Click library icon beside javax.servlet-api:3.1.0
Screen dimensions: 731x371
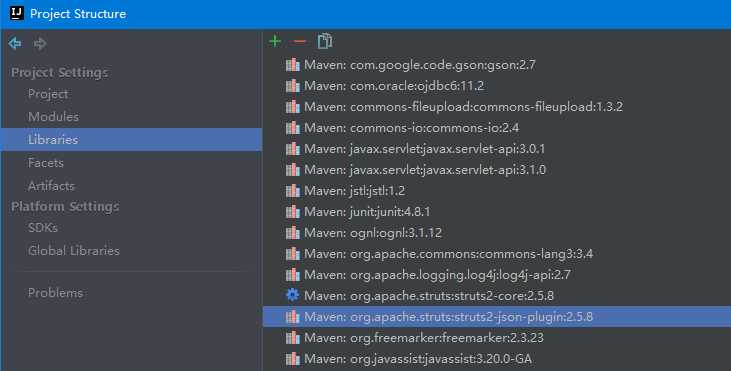point(292,170)
